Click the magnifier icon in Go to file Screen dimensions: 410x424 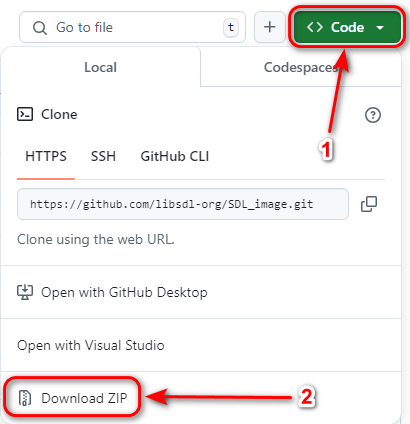click(40, 28)
